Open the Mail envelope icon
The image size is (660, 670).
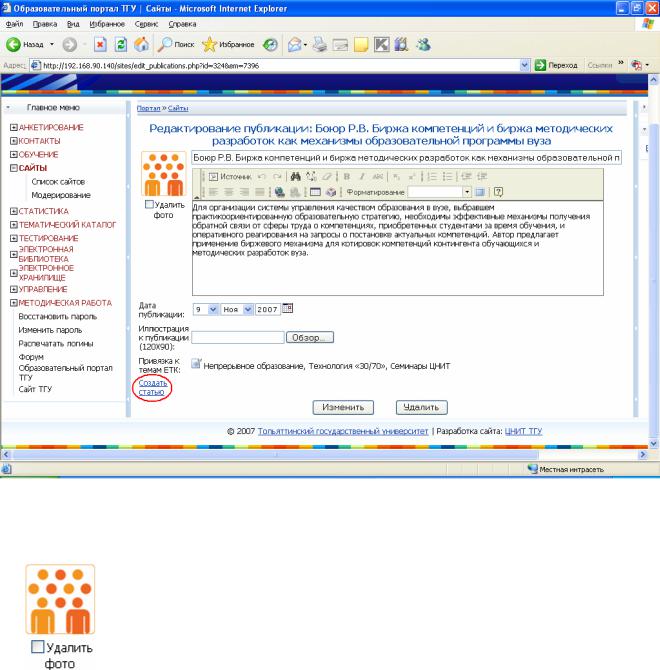[294, 44]
